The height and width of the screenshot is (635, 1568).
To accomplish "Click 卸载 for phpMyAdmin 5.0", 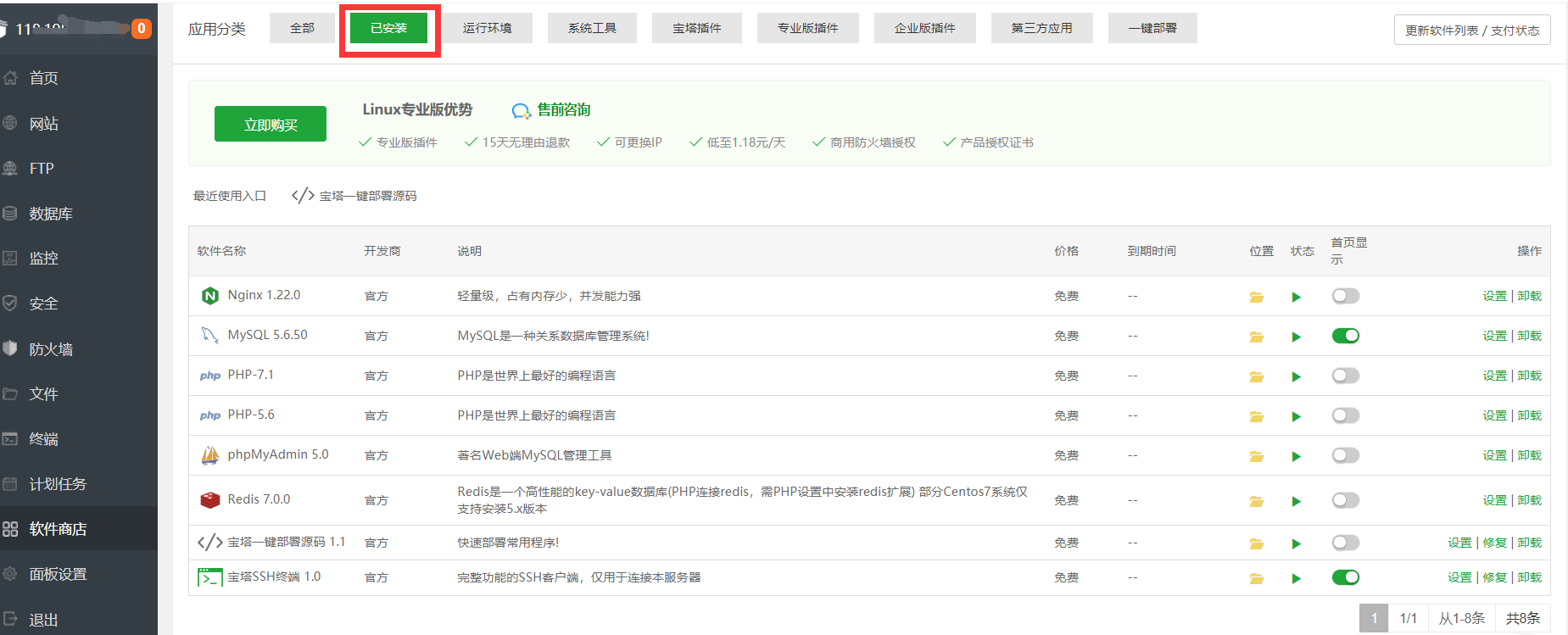I will (1530, 455).
